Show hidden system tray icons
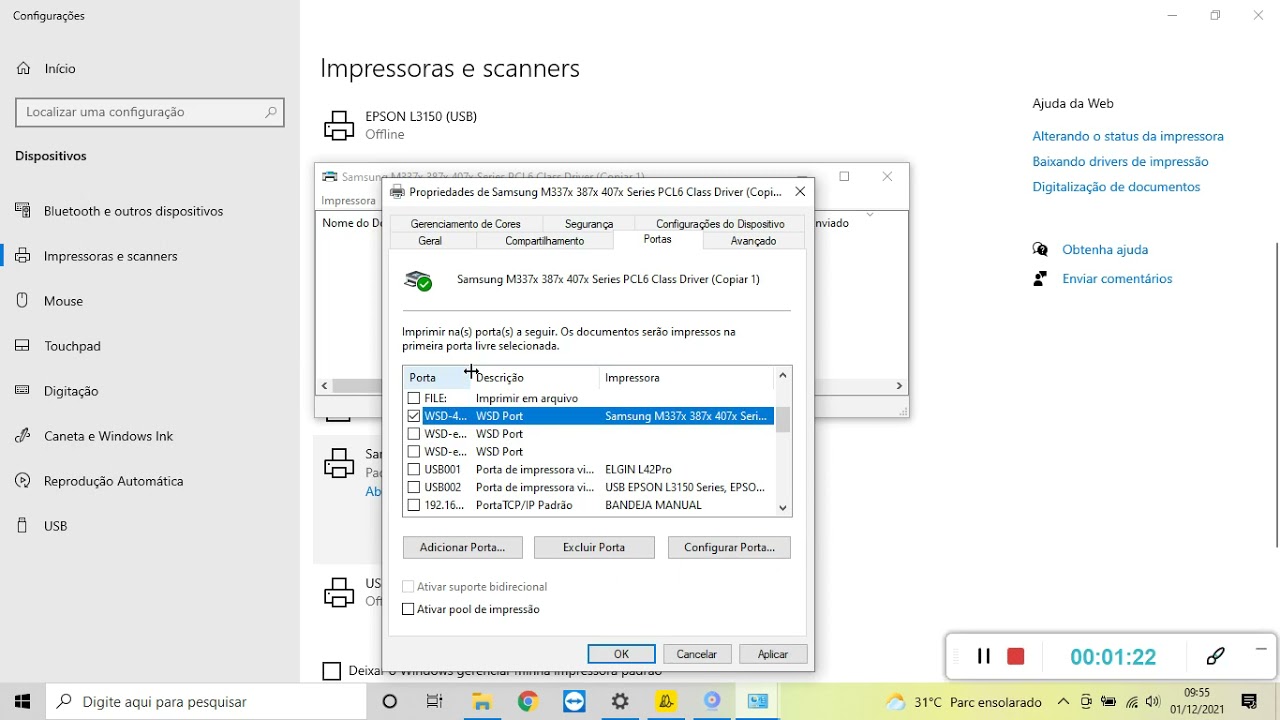 [x=1063, y=702]
